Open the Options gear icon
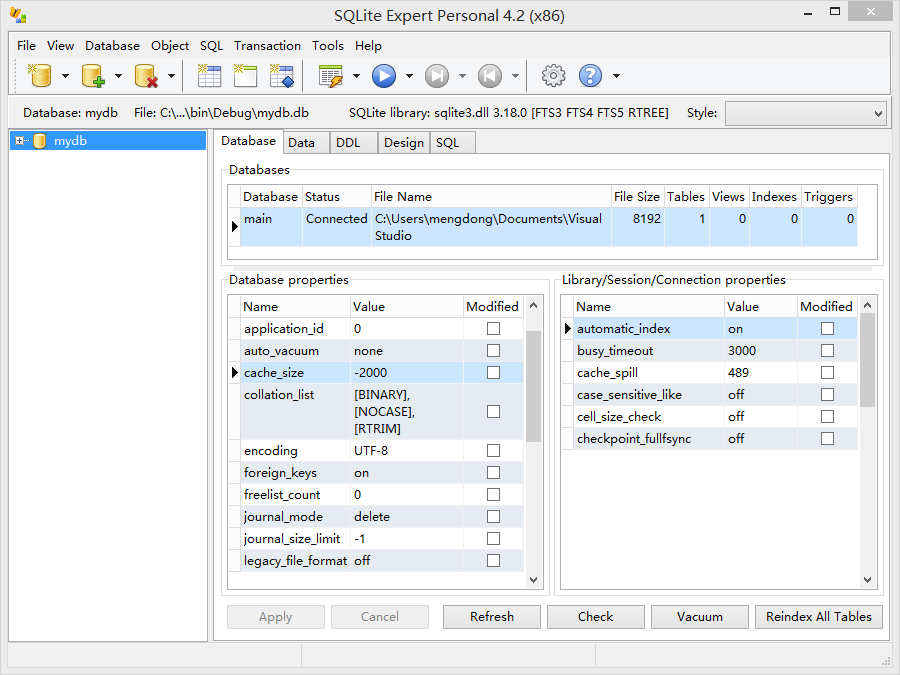Screen dimensions: 900x675 pyautogui.click(x=553, y=76)
